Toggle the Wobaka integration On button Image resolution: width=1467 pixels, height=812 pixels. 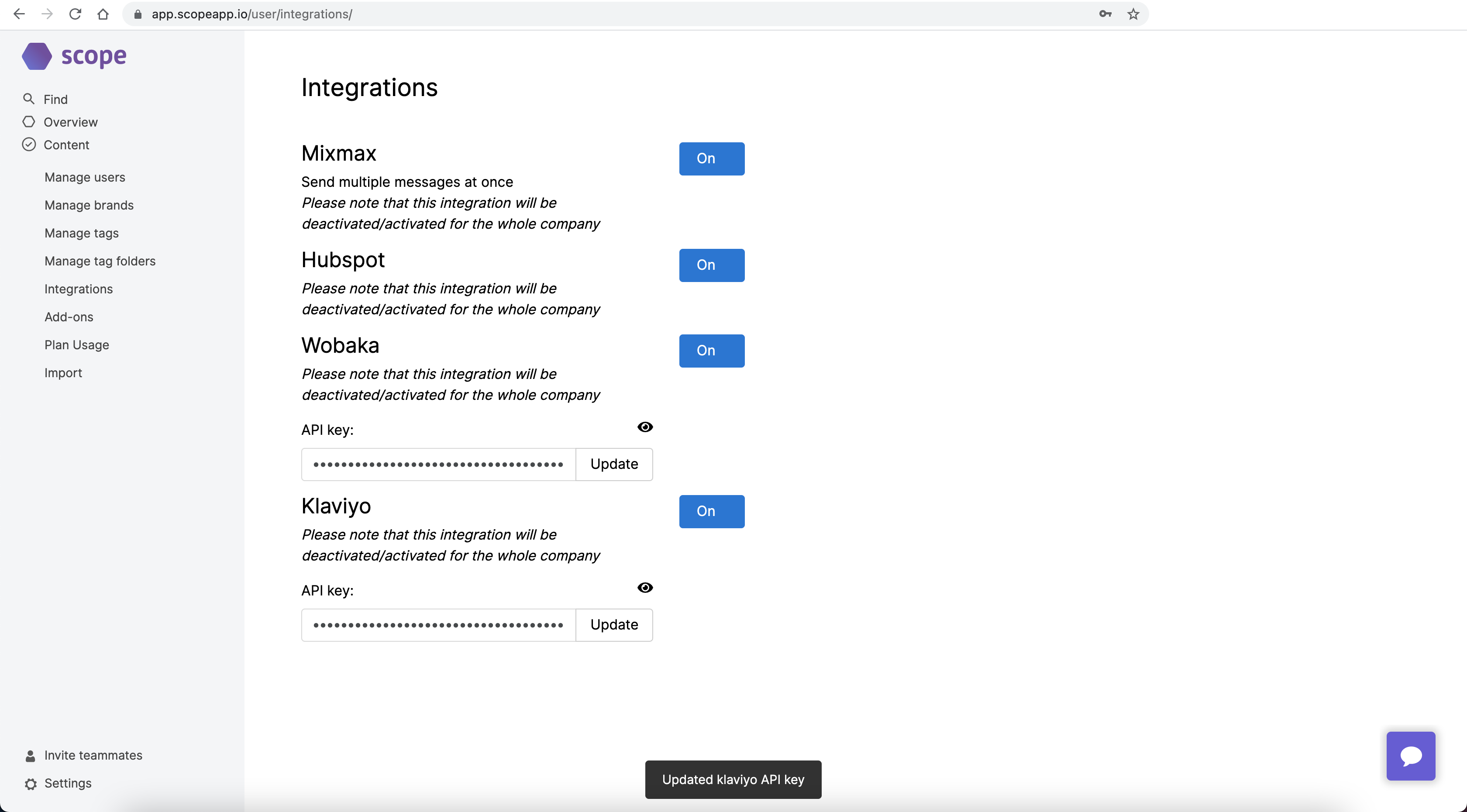tap(712, 351)
